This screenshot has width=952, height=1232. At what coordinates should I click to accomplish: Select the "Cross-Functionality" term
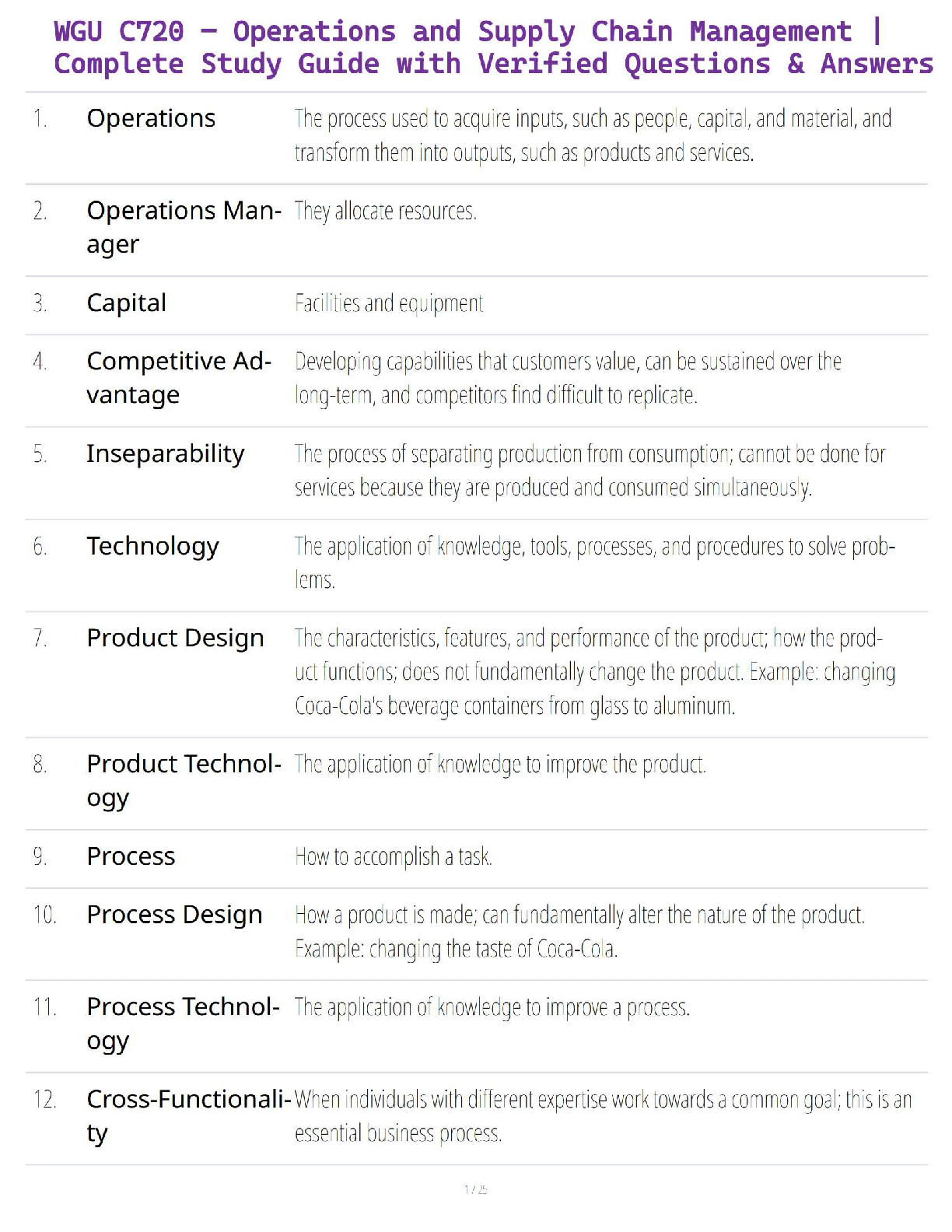click(188, 1115)
